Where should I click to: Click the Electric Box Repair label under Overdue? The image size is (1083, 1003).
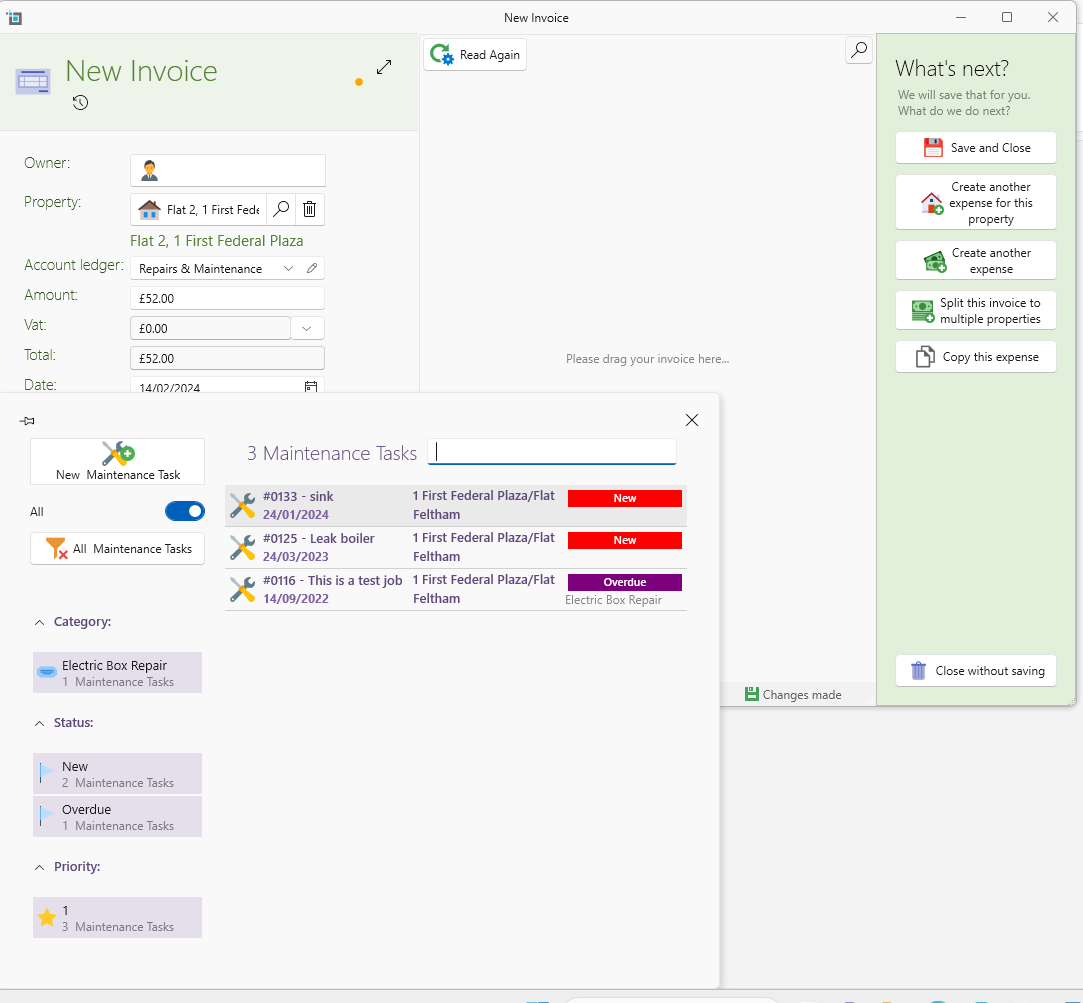click(x=613, y=600)
